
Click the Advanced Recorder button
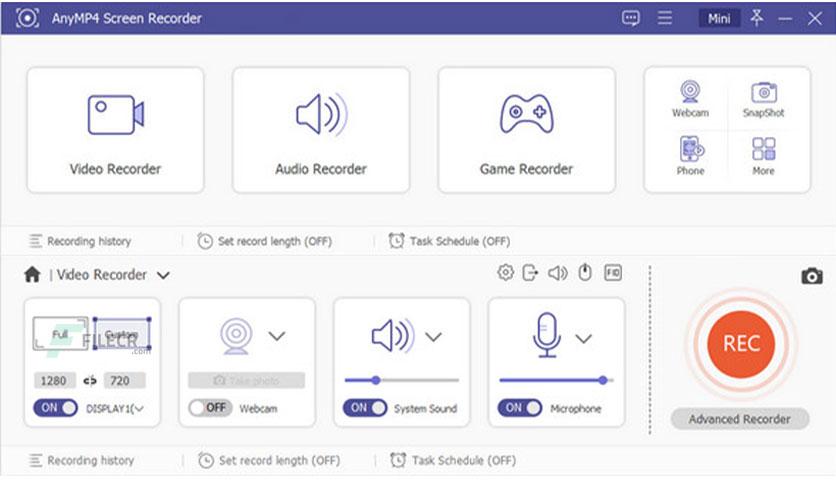click(x=739, y=419)
